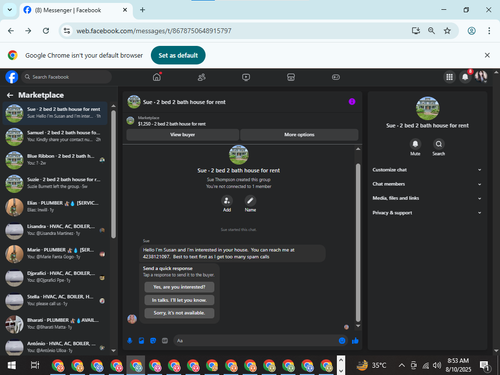Open a new Chrome tab
Image resolution: width=500 pixels, height=375 pixels.
142,10
